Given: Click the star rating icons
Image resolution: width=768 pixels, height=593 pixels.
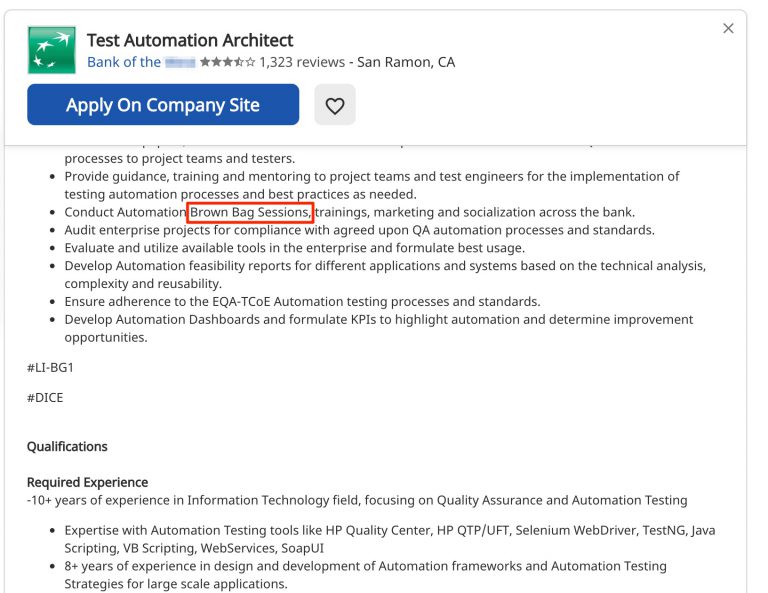Looking at the screenshot, I should tap(227, 62).
